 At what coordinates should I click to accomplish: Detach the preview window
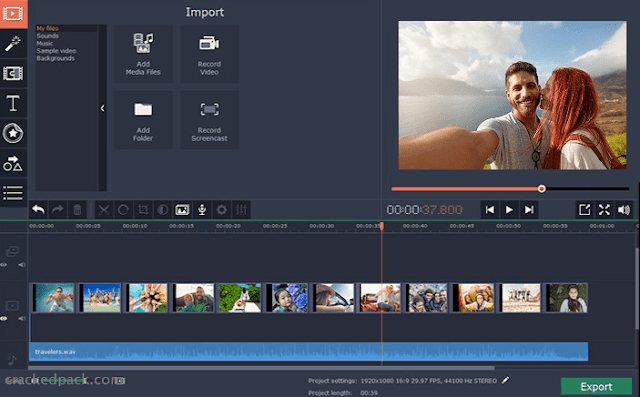pos(584,210)
